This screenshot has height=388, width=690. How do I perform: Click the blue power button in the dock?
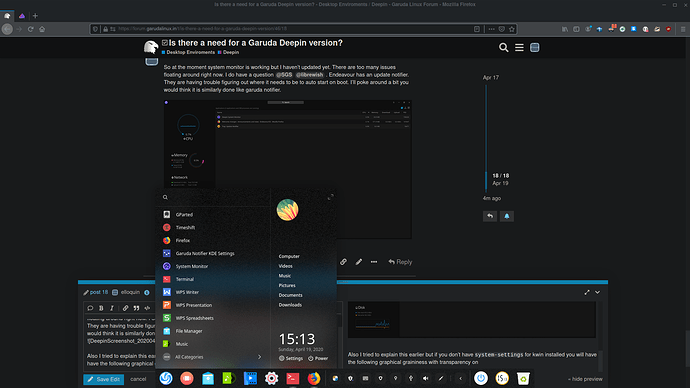pyautogui.click(x=481, y=378)
